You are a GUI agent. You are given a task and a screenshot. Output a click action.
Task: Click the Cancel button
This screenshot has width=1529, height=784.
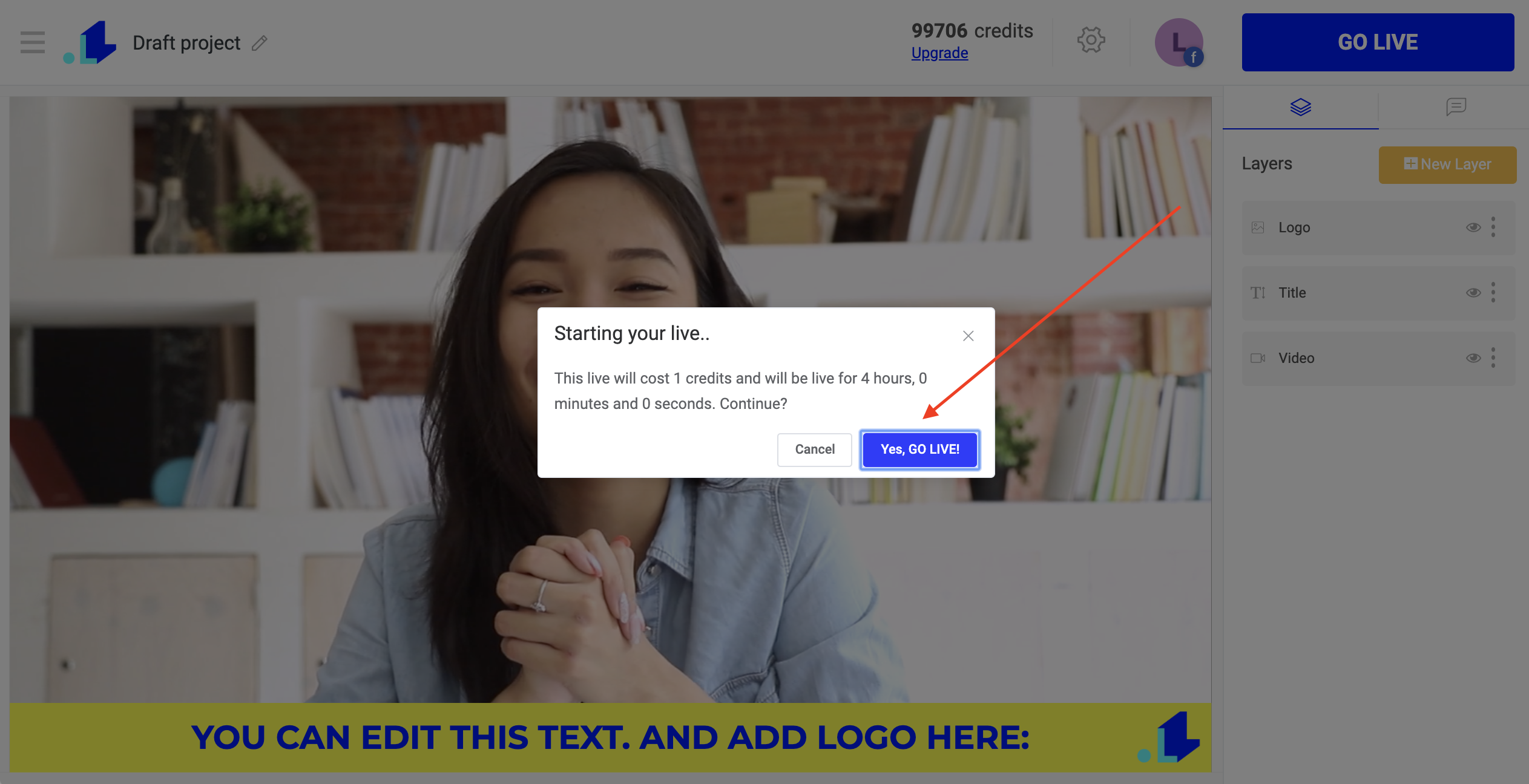pos(814,449)
